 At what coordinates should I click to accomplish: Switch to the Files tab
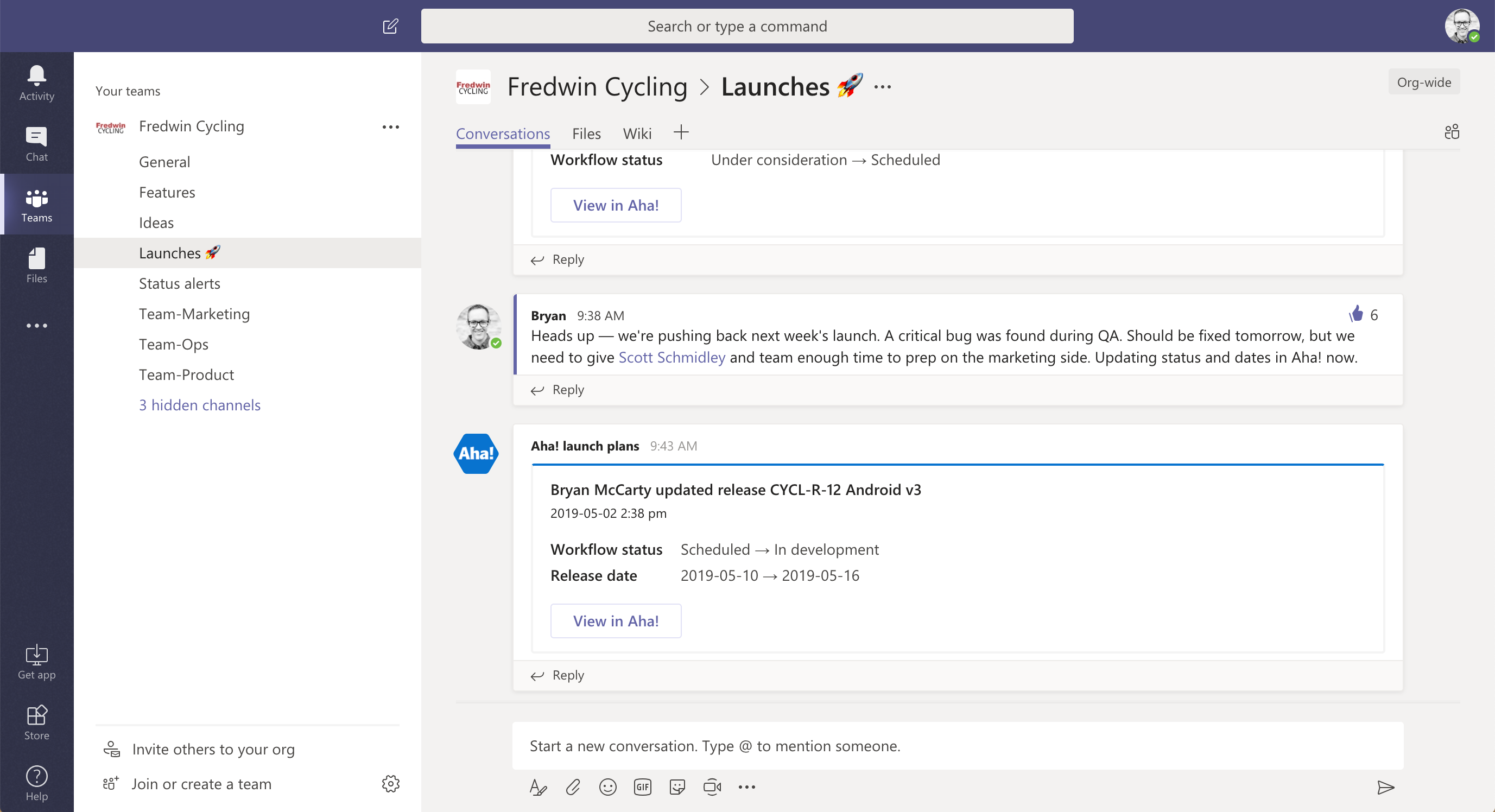(x=586, y=133)
